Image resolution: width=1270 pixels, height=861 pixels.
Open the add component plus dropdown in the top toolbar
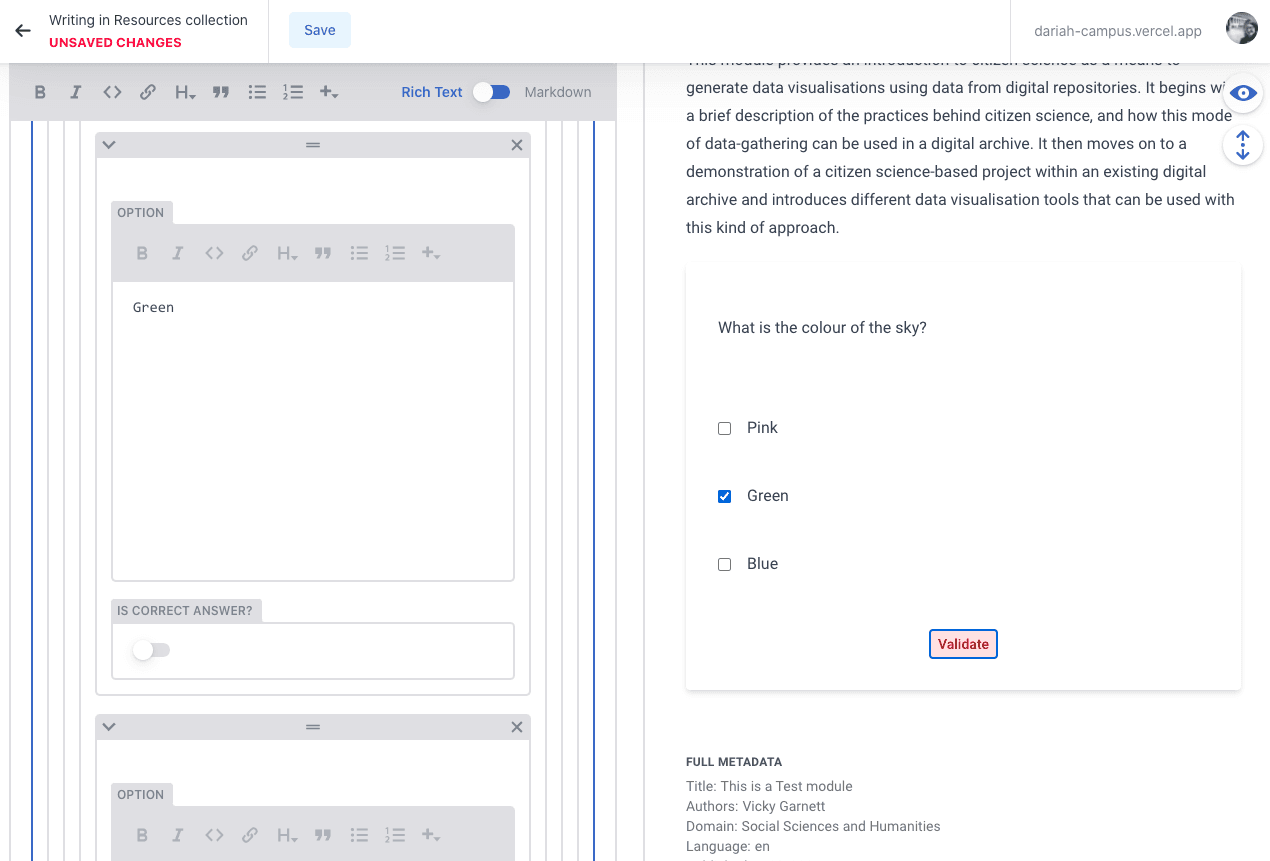[x=328, y=92]
